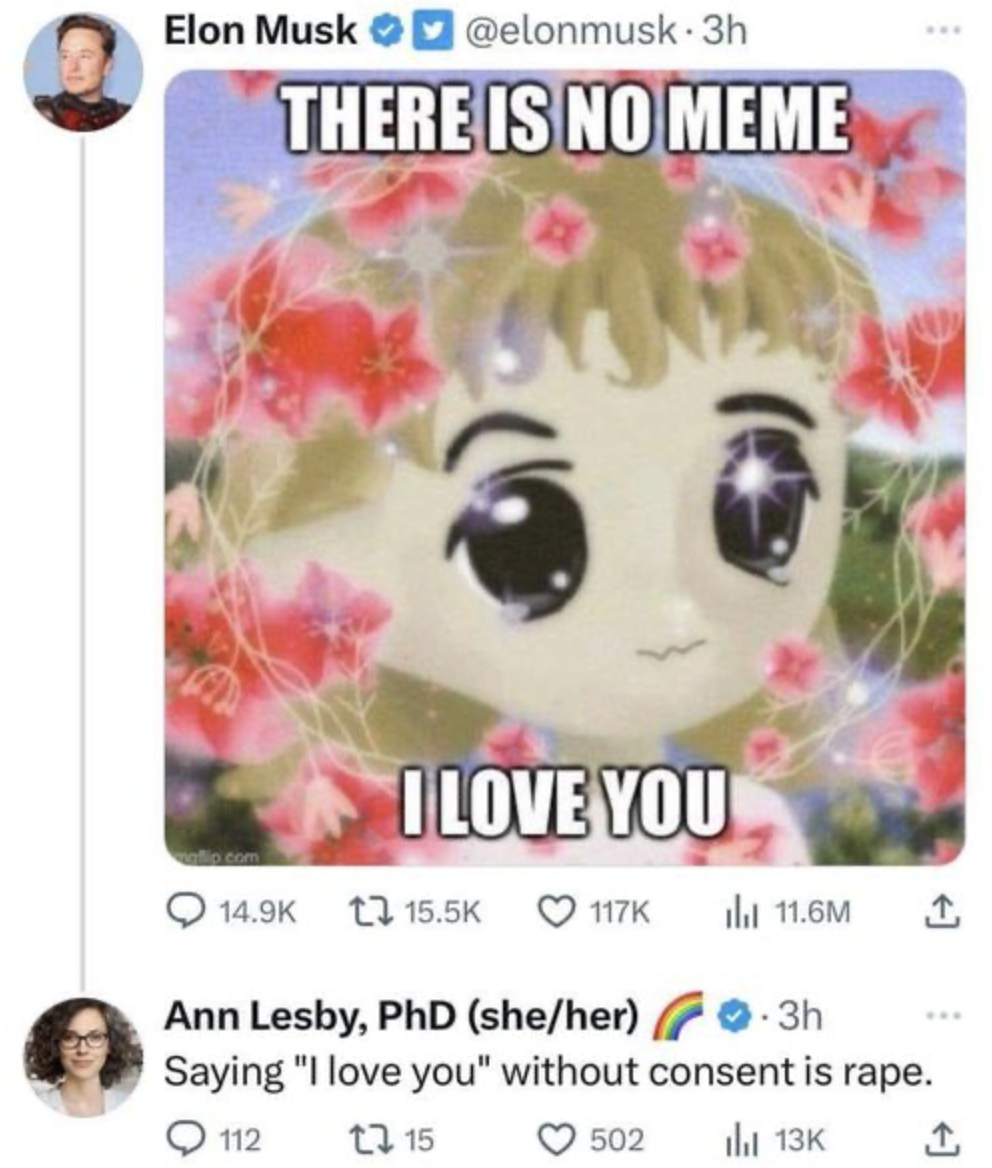Viewport: 992px width, 1168px height.
Task: Open the top tweet author's profile picture
Action: coord(83,72)
